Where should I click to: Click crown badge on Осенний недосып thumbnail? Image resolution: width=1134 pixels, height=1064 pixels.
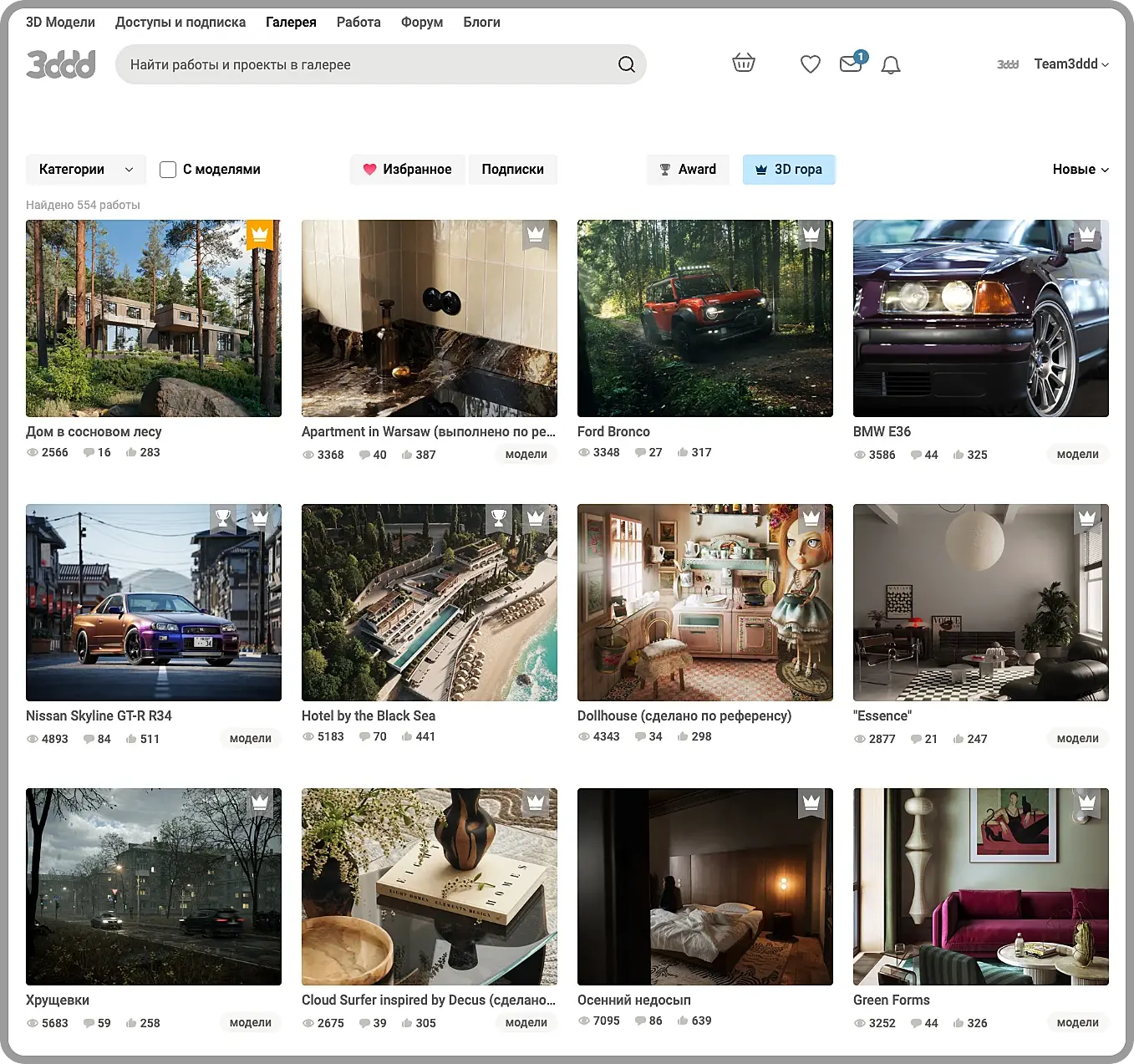click(811, 803)
